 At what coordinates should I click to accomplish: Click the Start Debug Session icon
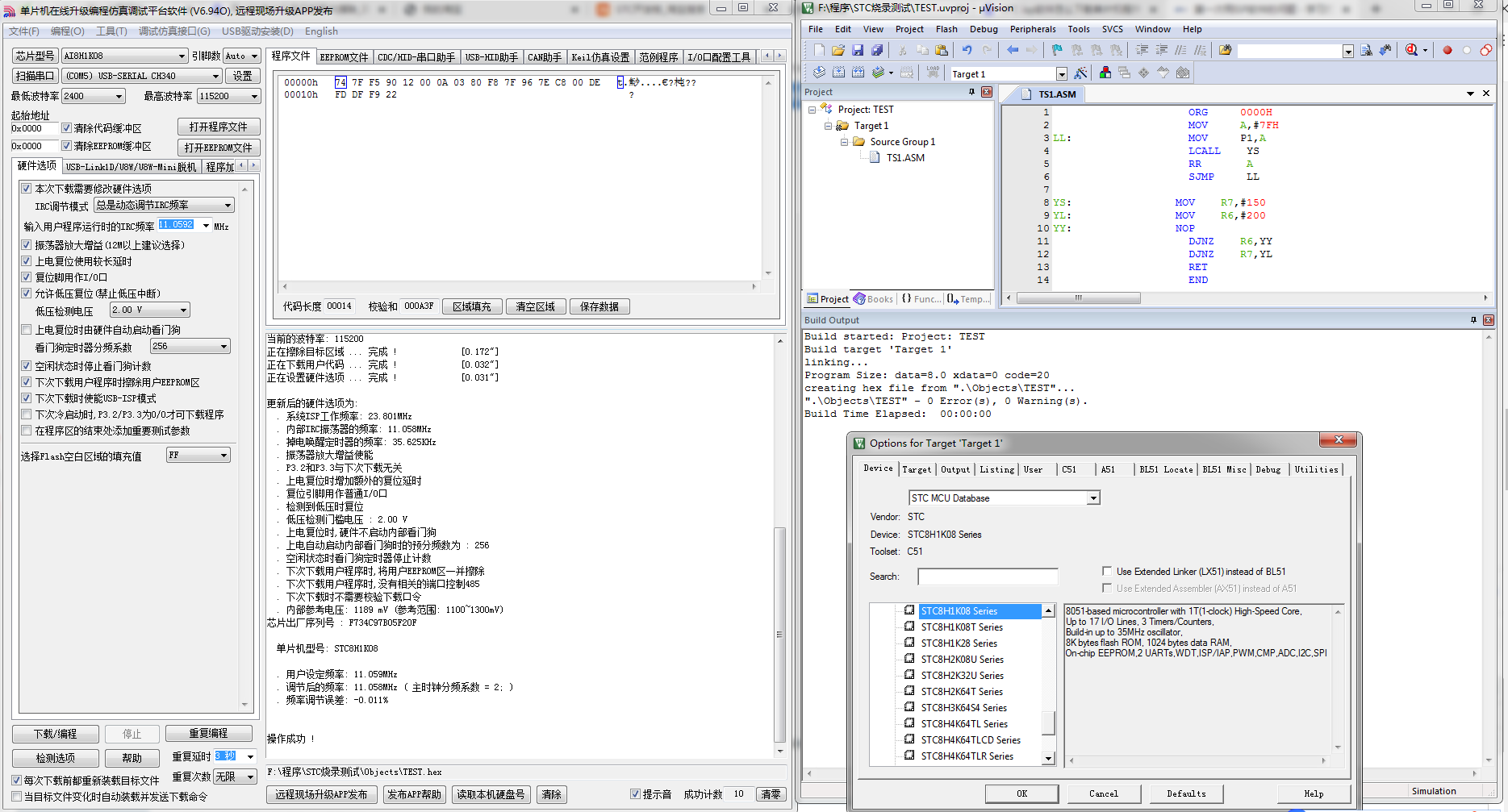(x=1411, y=50)
